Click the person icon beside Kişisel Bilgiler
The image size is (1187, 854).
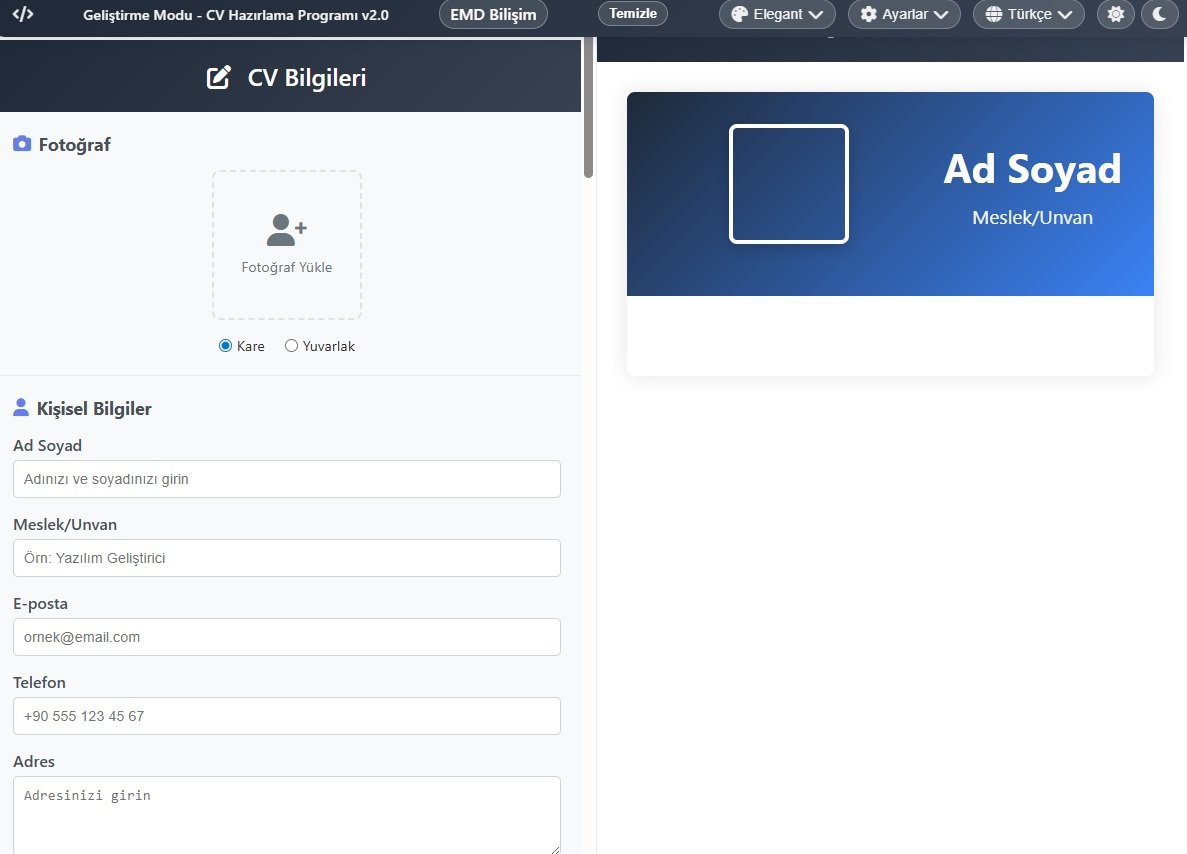coord(21,408)
